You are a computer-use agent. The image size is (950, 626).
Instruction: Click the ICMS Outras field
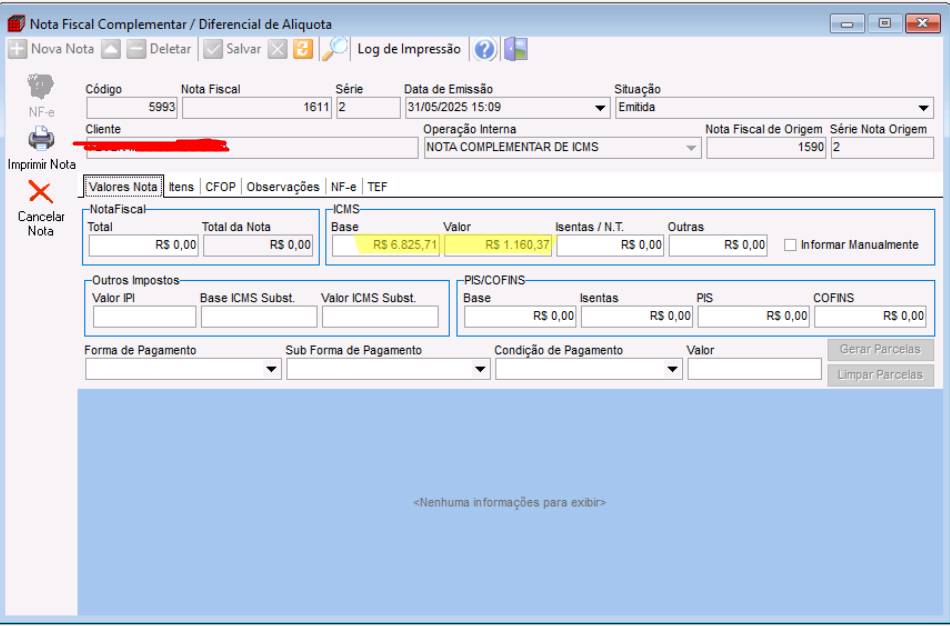point(718,245)
